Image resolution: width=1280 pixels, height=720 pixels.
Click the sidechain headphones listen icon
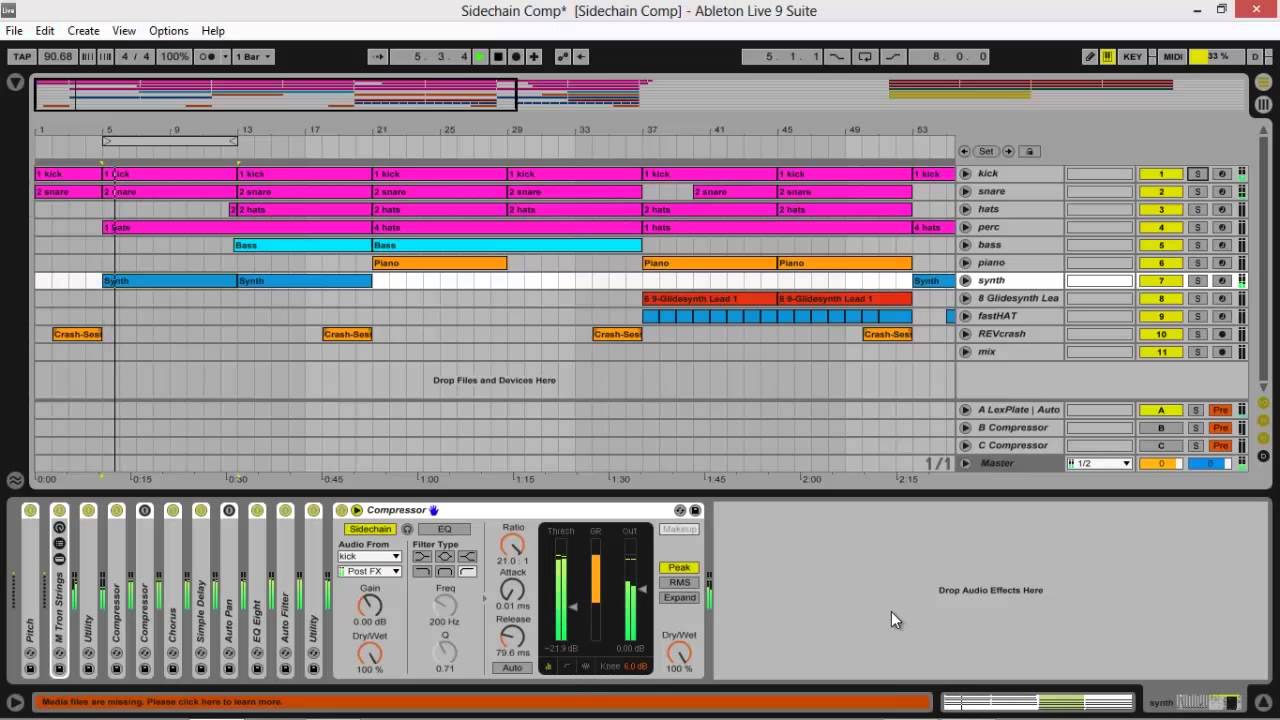[x=407, y=529]
